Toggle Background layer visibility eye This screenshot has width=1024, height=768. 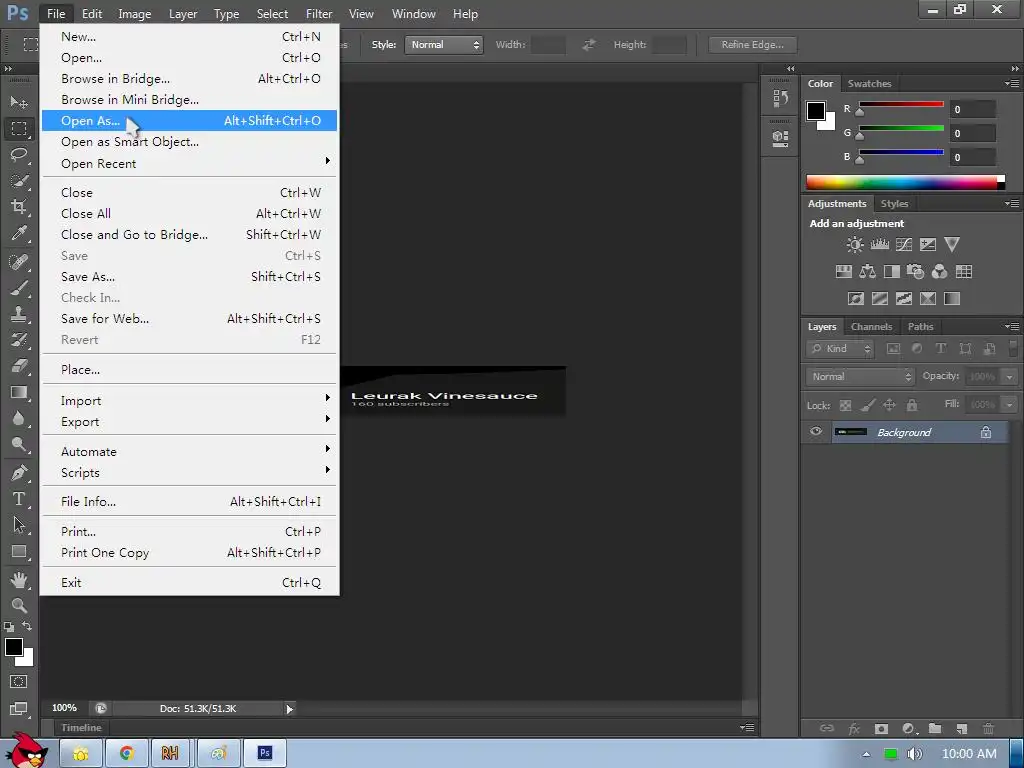[816, 432]
